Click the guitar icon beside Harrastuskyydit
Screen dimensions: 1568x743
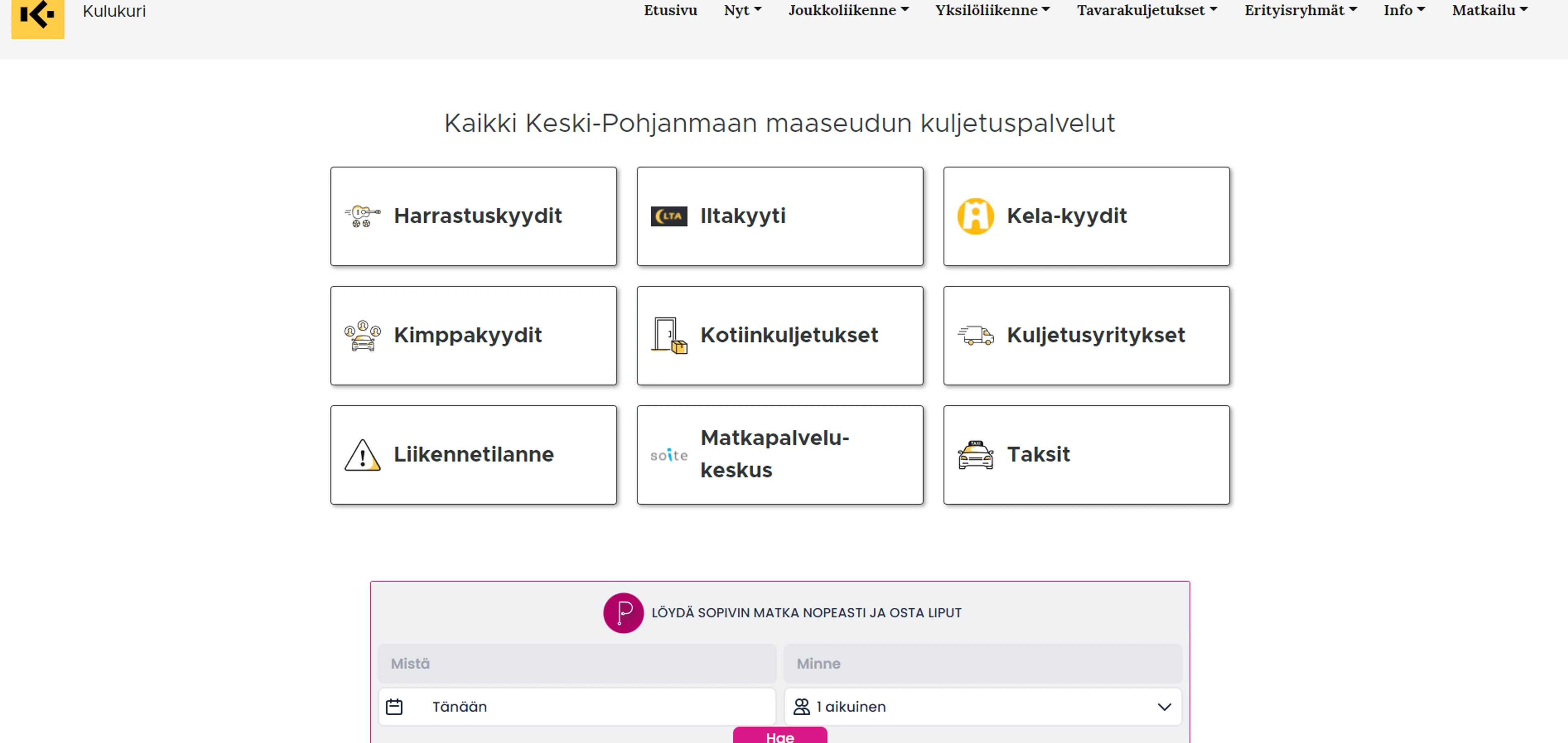pos(363,216)
